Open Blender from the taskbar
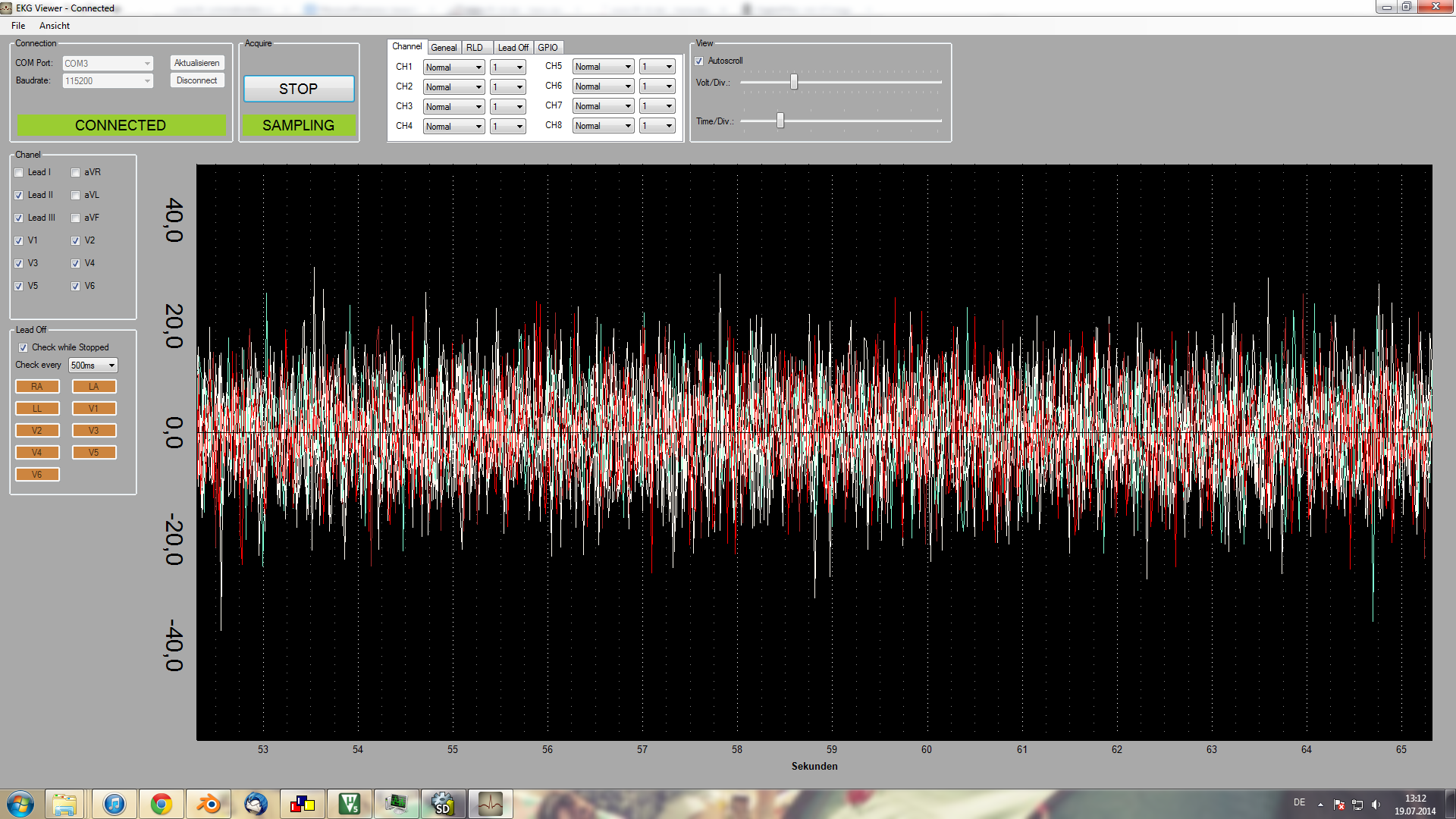The width and height of the screenshot is (1456, 819). (209, 804)
